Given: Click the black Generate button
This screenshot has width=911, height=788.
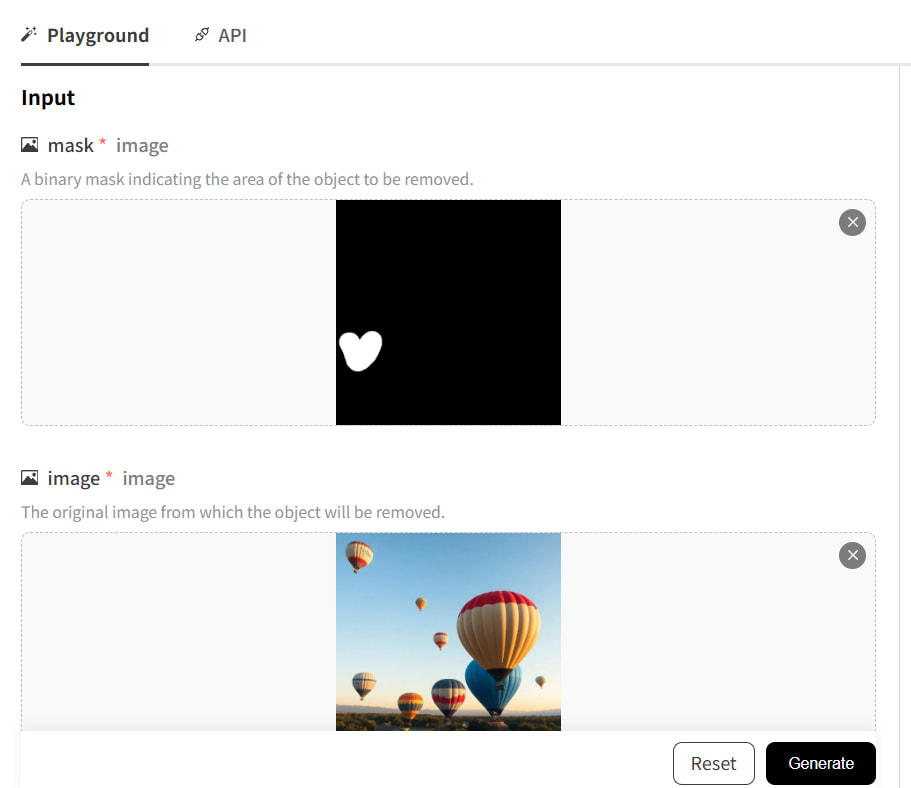Looking at the screenshot, I should click(820, 763).
